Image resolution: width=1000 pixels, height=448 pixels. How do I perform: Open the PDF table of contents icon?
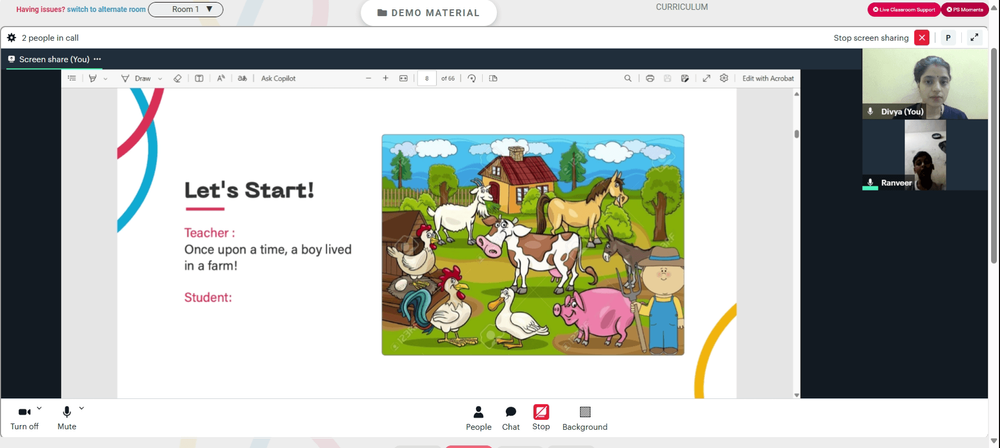tap(71, 78)
